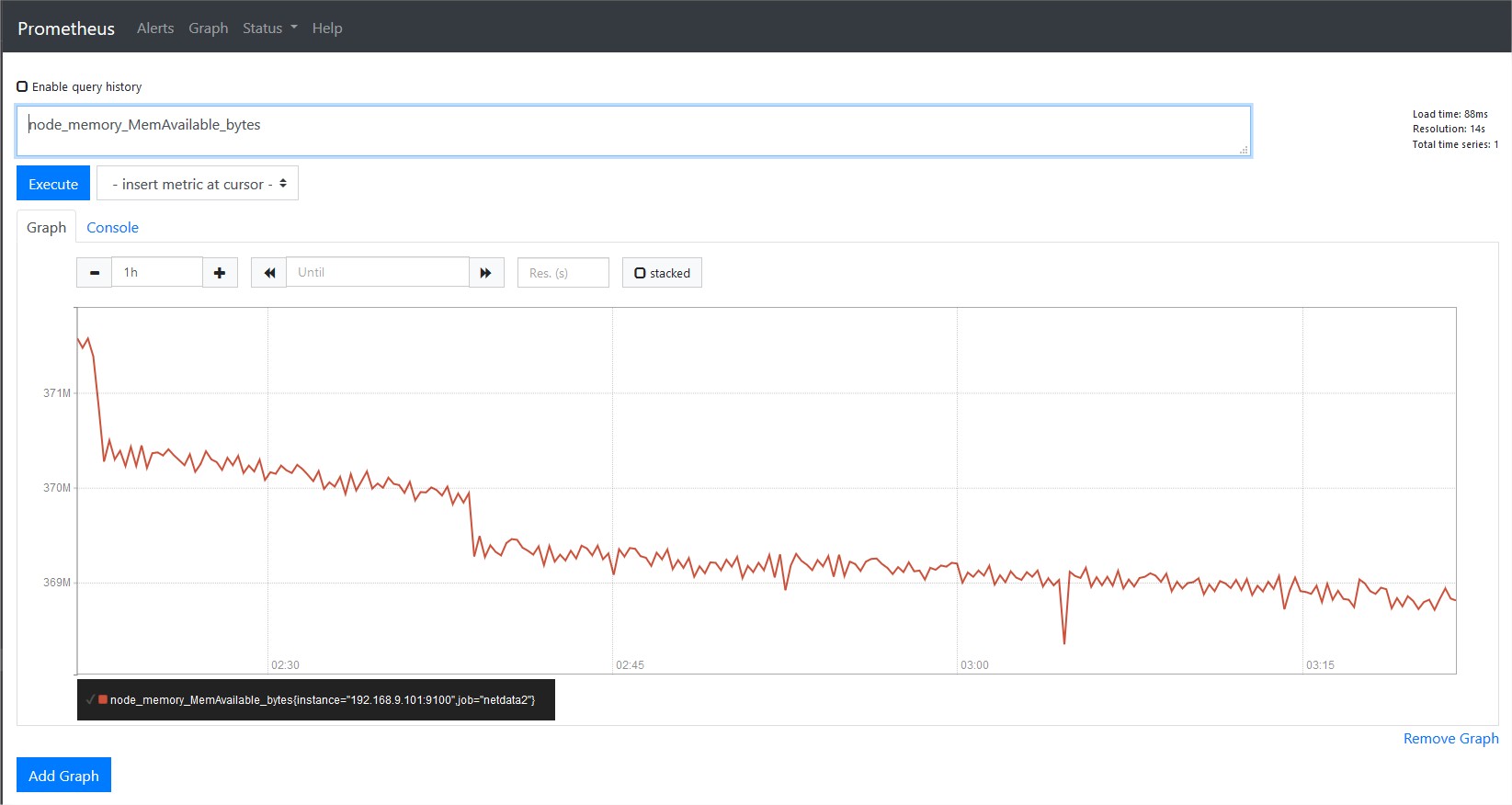Decrease the graph time range with minus icon
The height and width of the screenshot is (805, 1512).
coord(94,273)
